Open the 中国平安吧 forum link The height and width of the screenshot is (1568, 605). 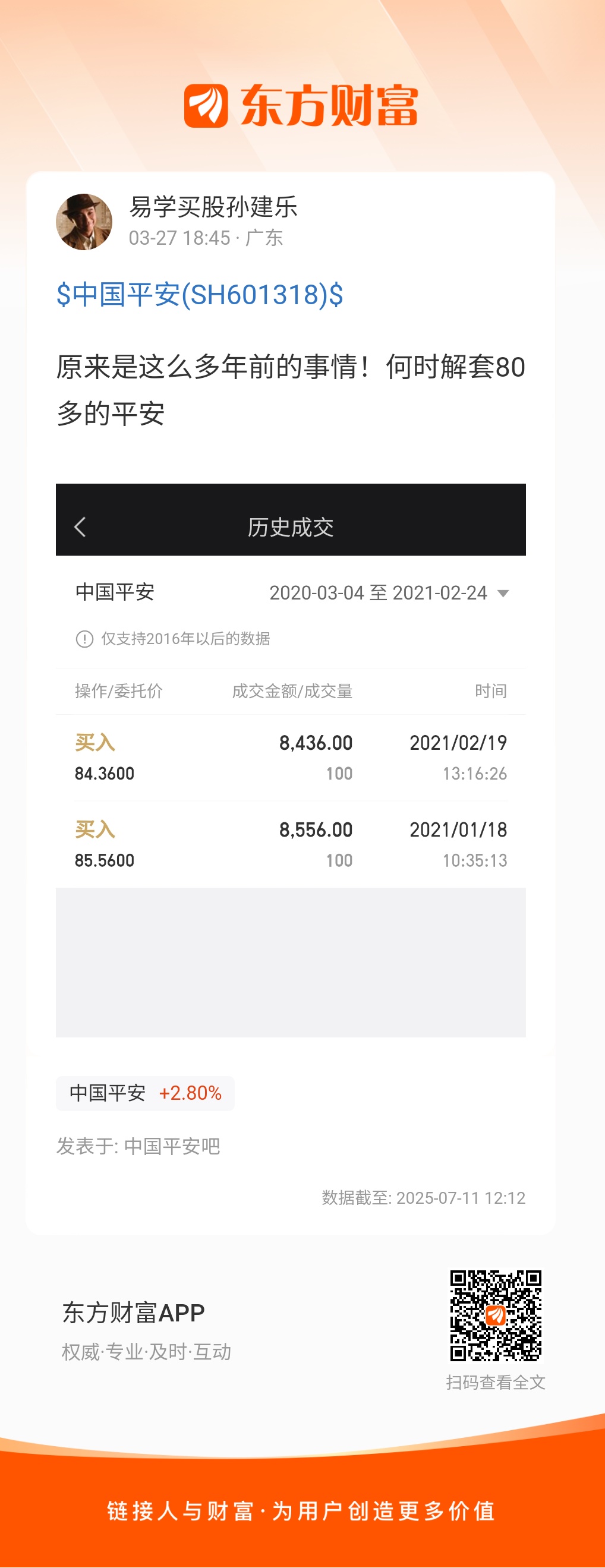pyautogui.click(x=172, y=1146)
